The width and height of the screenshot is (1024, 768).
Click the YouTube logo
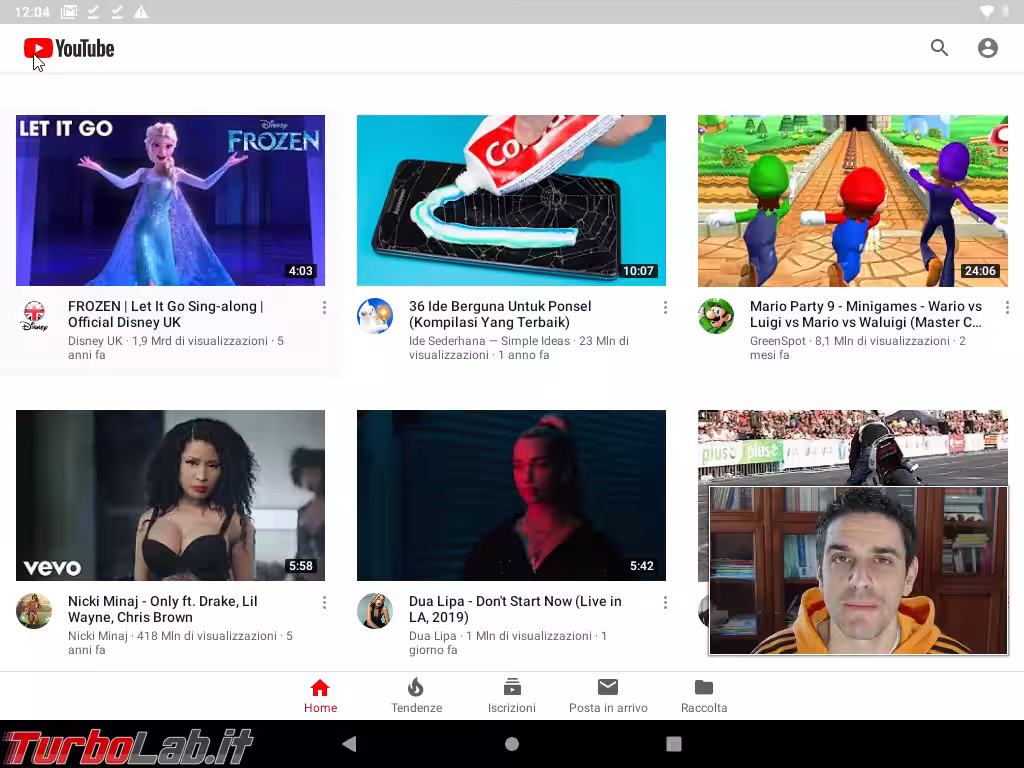[69, 48]
